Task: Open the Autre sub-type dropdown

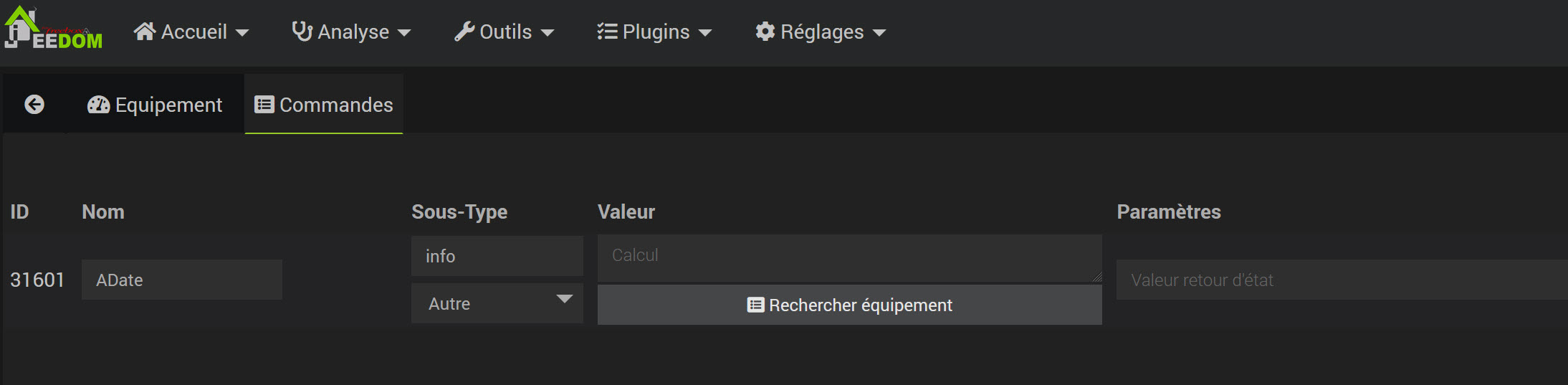Action: (x=497, y=303)
